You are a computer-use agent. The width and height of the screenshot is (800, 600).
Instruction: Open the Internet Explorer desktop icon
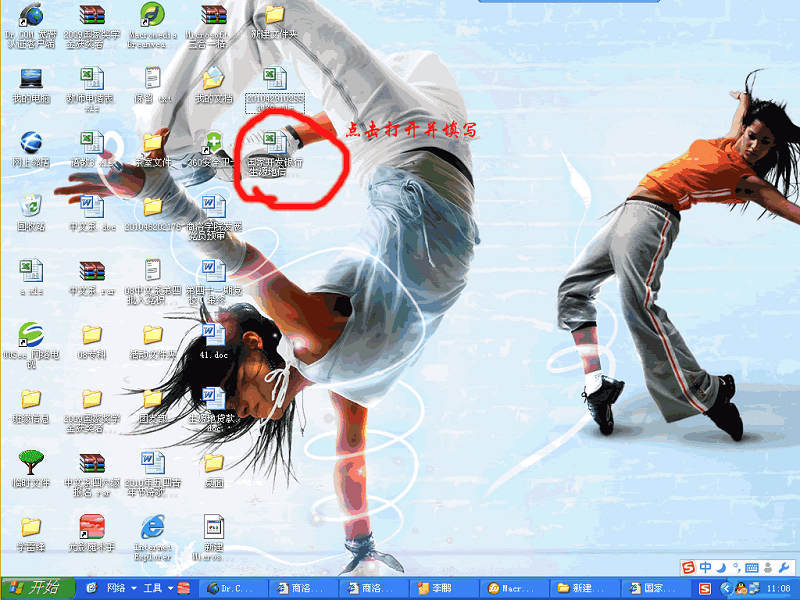tap(152, 527)
